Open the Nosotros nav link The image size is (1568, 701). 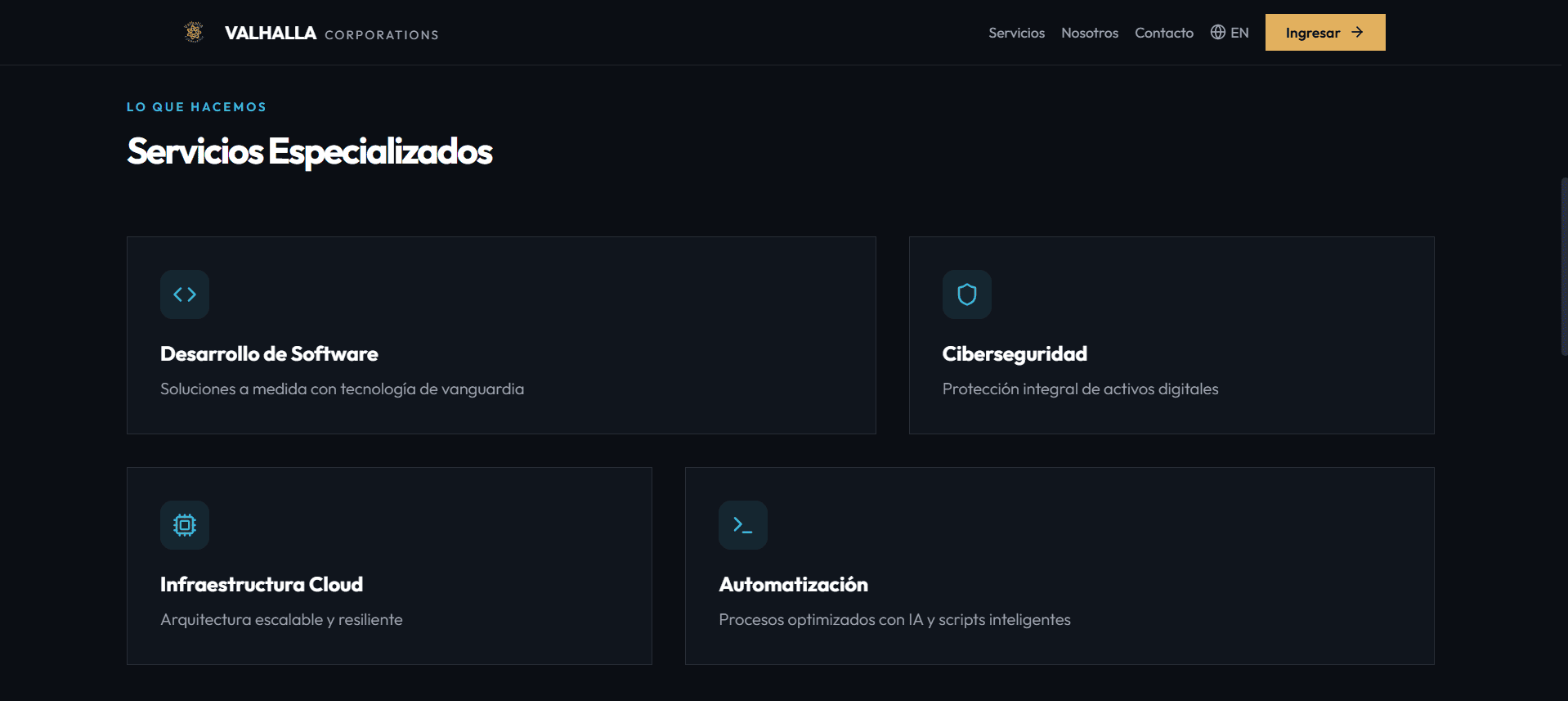1090,33
